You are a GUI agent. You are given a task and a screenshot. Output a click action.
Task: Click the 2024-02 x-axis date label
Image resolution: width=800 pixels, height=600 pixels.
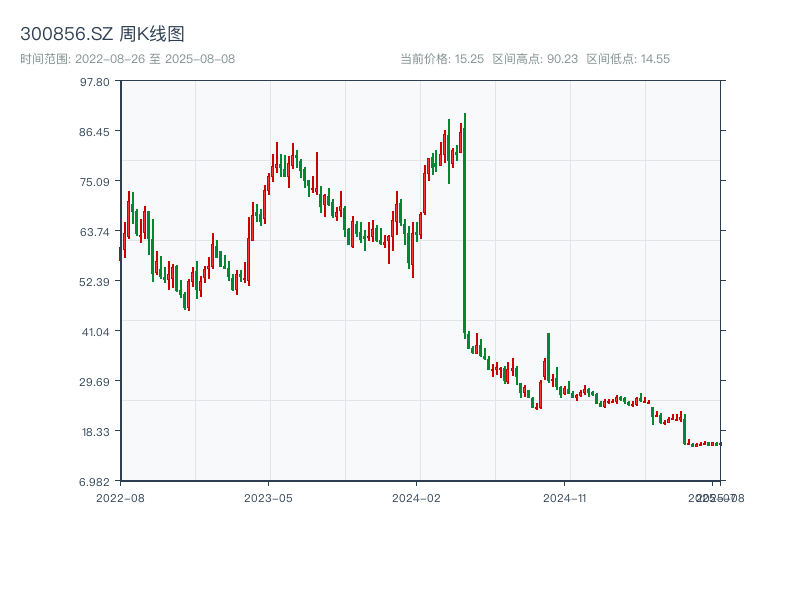(417, 497)
